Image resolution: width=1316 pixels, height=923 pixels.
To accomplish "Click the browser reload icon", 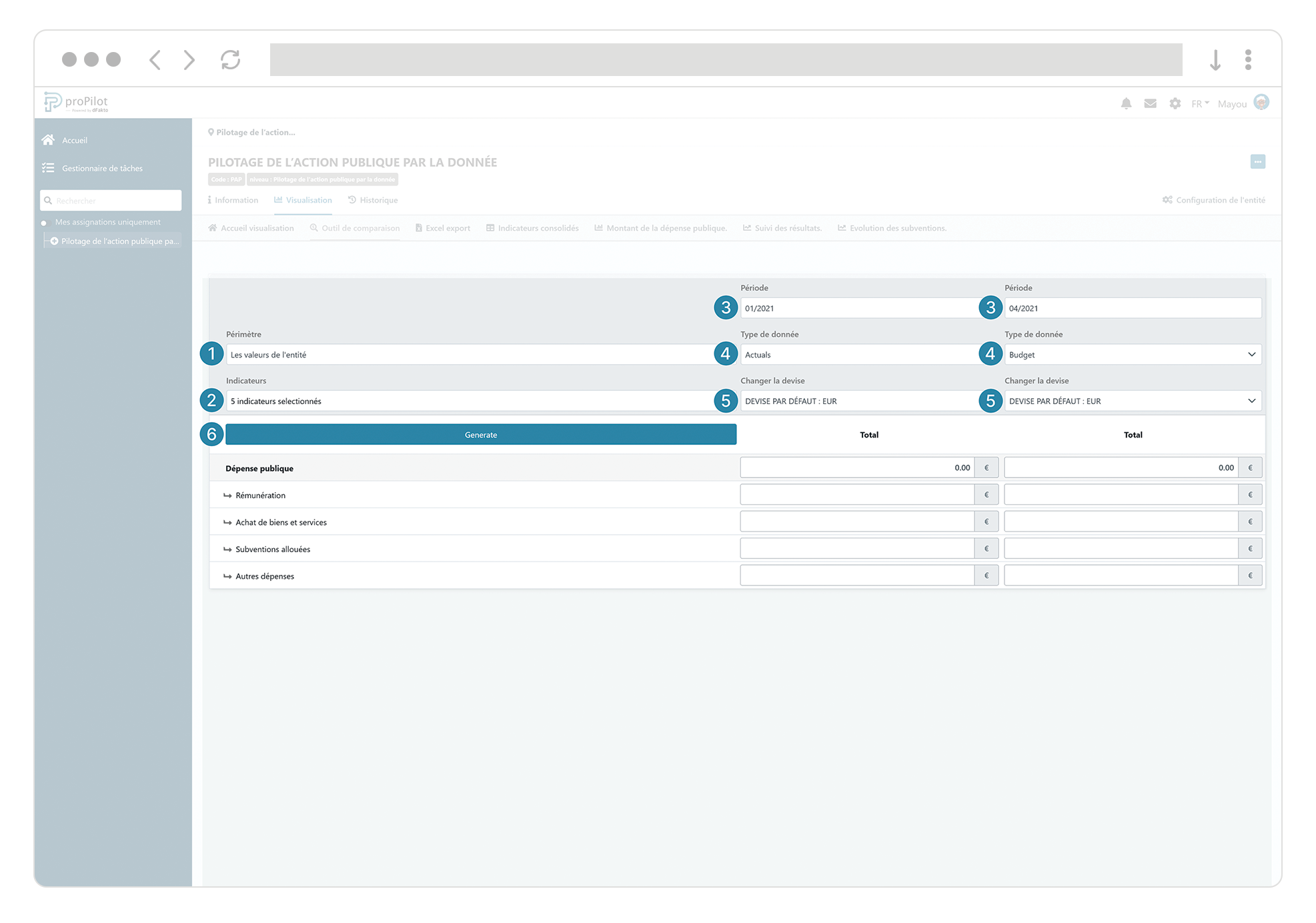I will point(230,59).
